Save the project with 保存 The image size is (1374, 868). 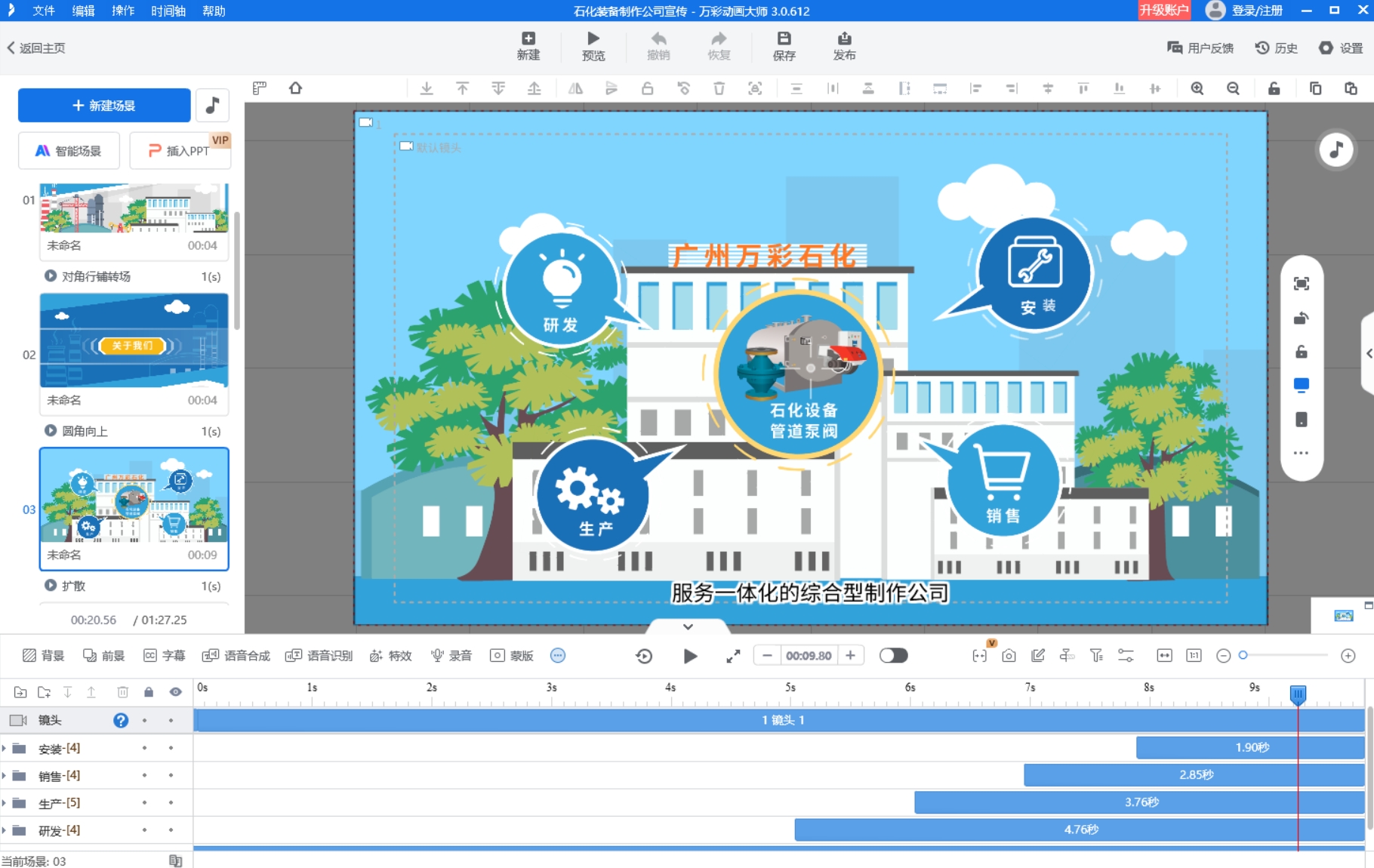point(784,46)
